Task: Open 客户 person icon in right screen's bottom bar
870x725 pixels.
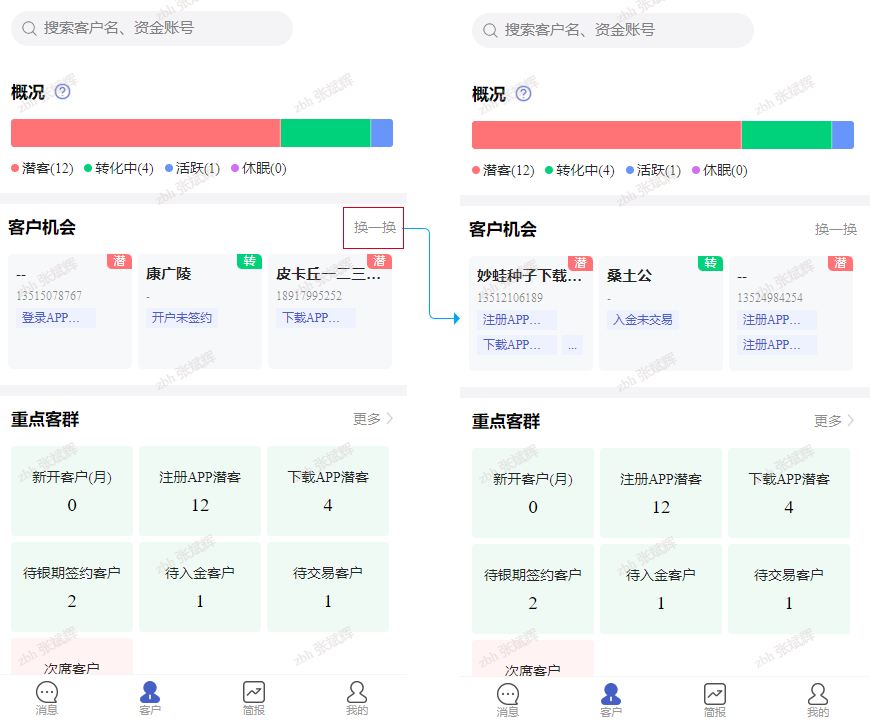Action: pos(611,694)
